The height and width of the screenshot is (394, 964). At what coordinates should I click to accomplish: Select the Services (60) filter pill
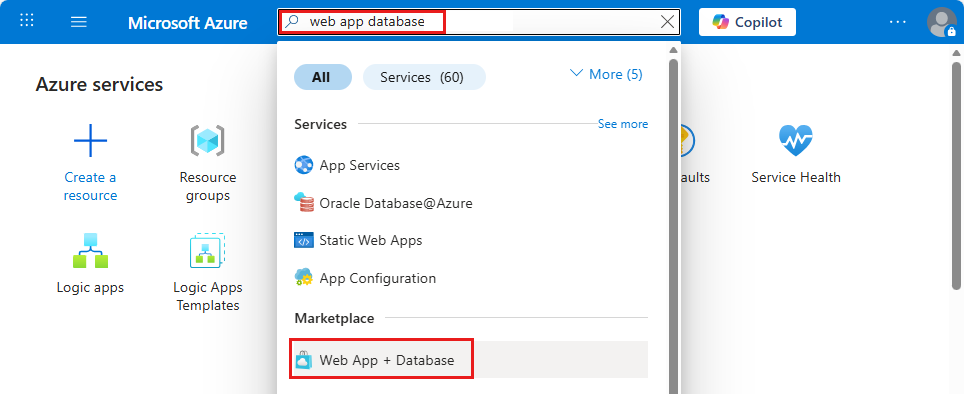coord(424,77)
